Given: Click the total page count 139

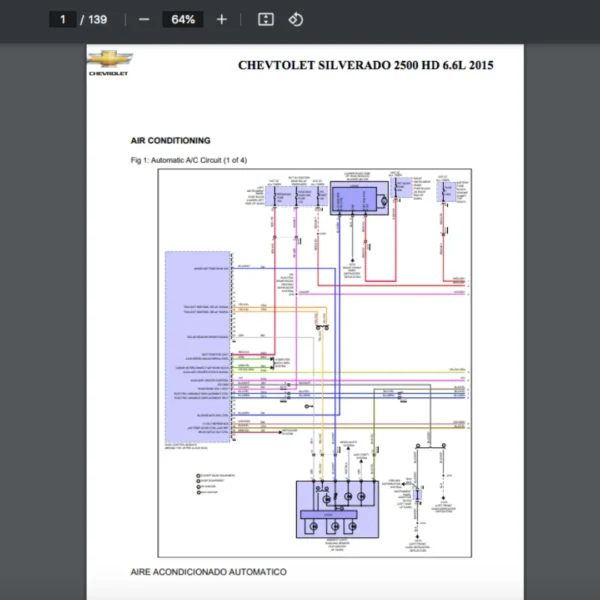Looking at the screenshot, I should pyautogui.click(x=97, y=19).
